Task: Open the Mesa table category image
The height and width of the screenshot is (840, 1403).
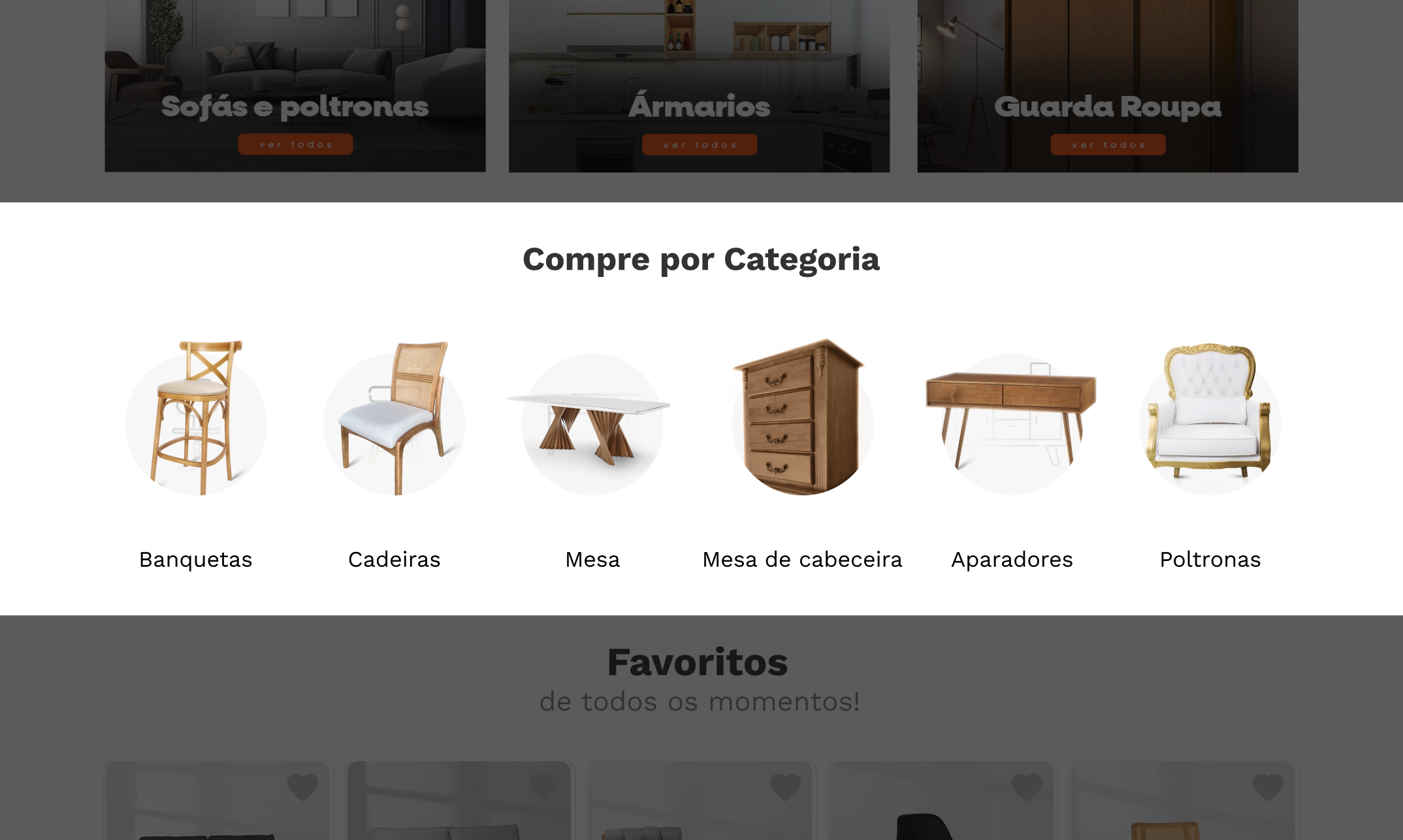Action: (x=592, y=425)
